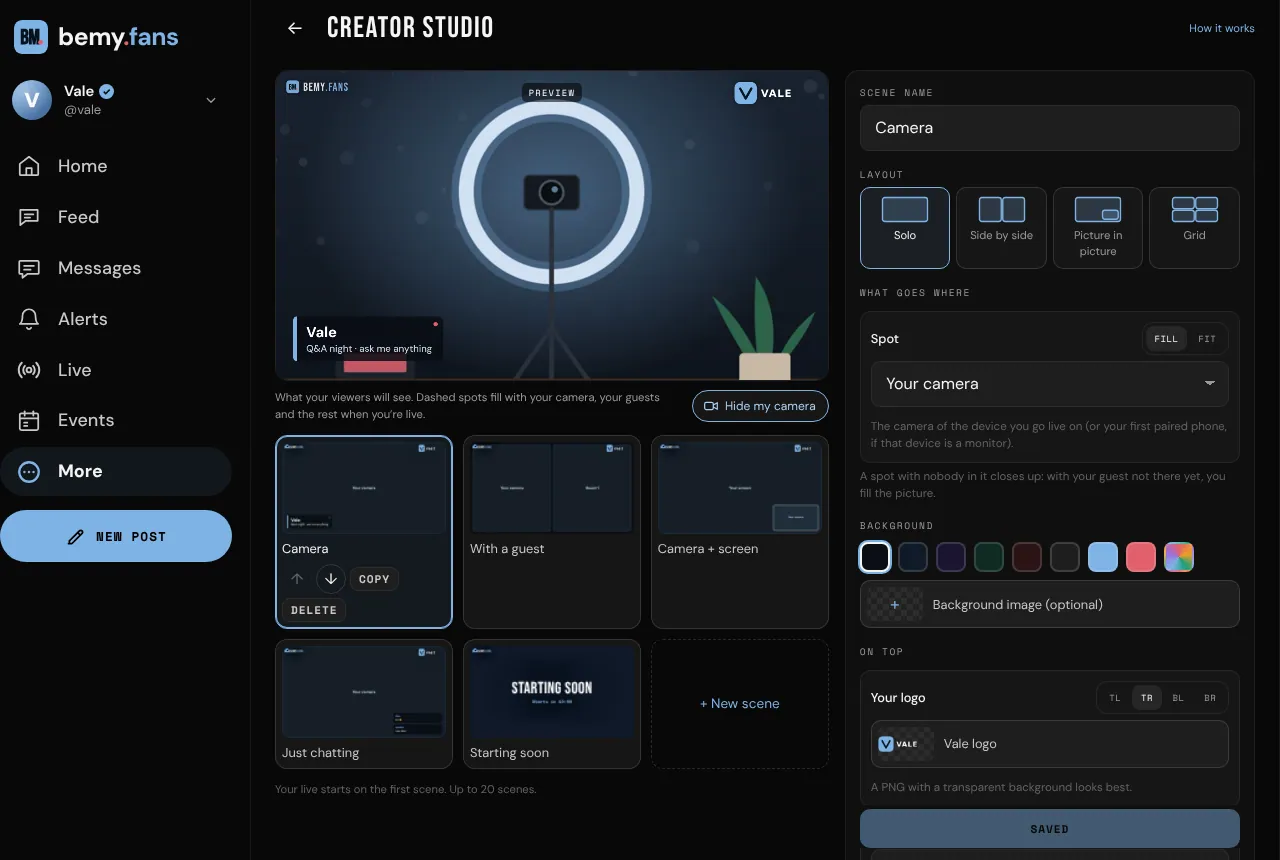This screenshot has height=860, width=1280.
Task: Set spot to FIT mode
Action: (x=1207, y=339)
